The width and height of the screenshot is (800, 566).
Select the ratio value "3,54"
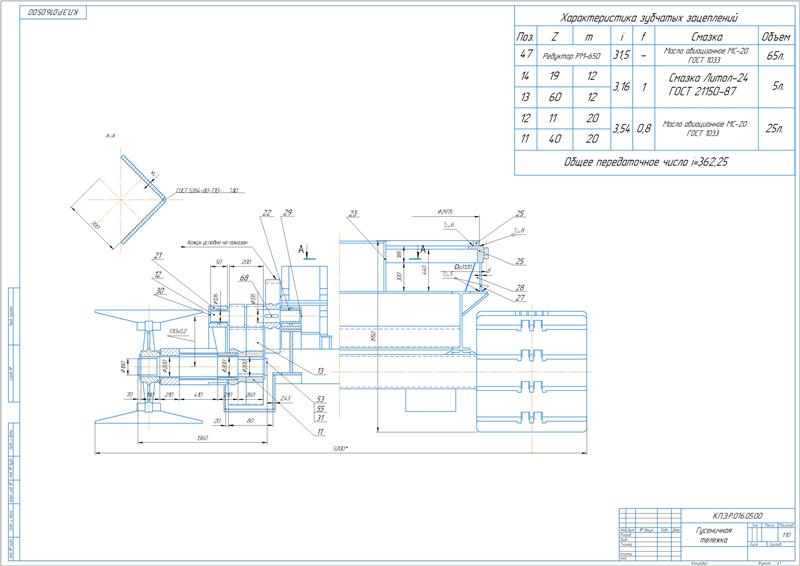[621, 129]
